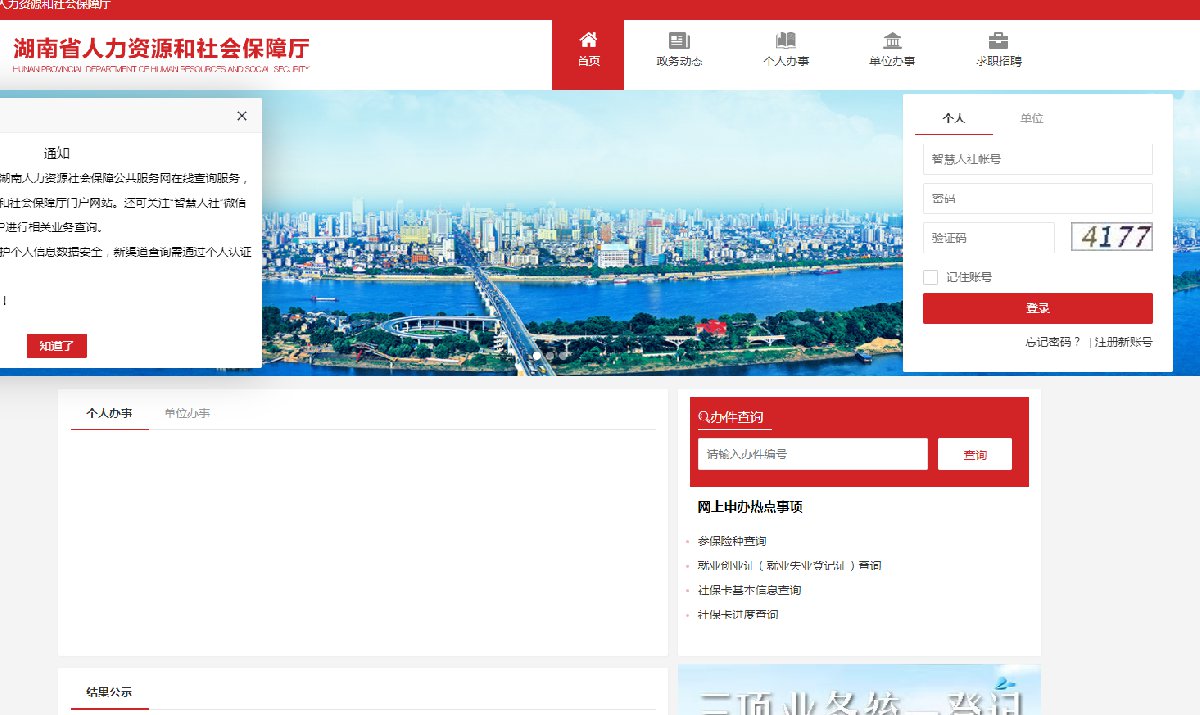Open the 求职招聘 briefcase icon
Screen dimensions: 1200x715
(x=998, y=41)
